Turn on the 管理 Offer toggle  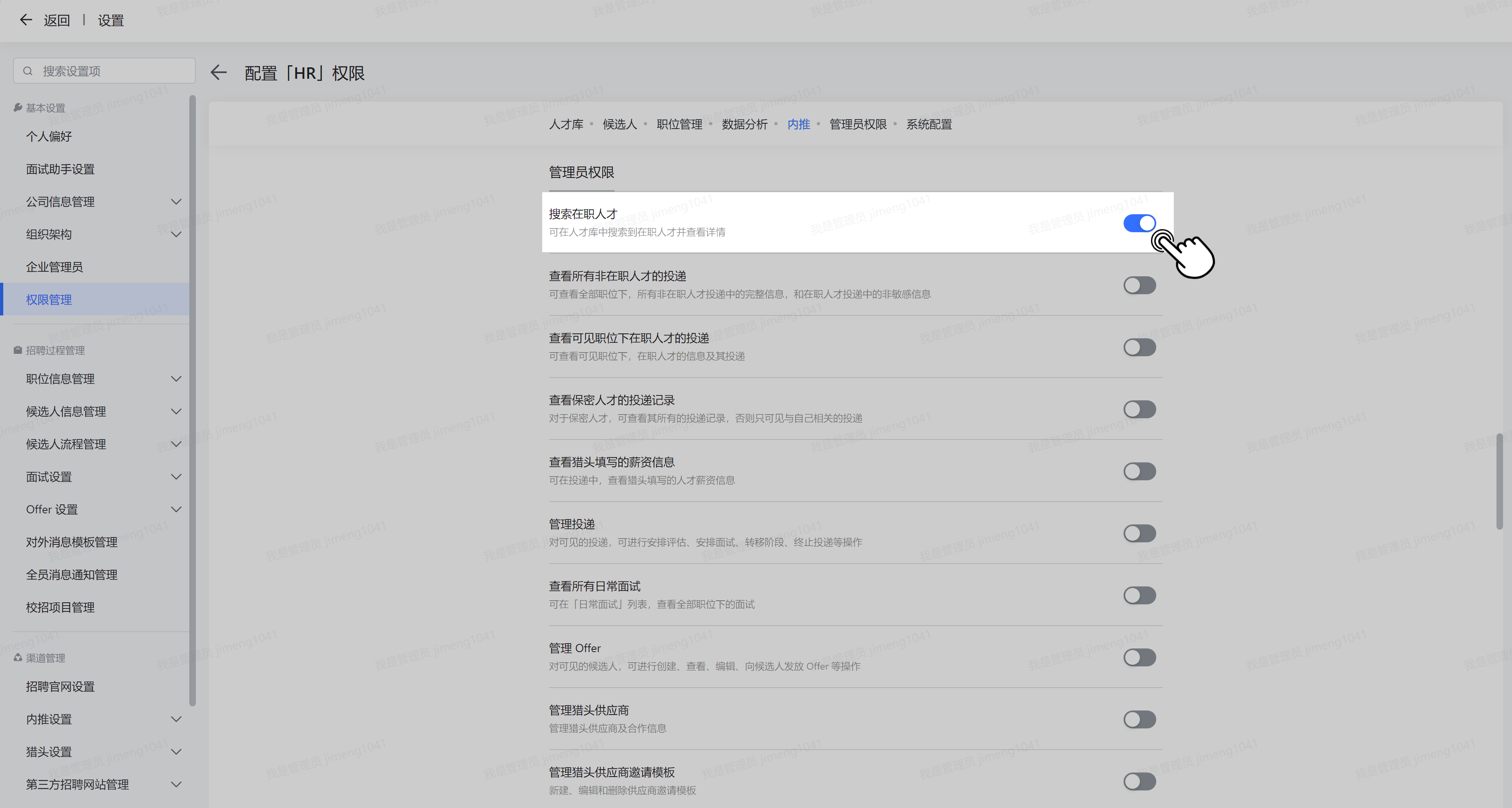click(x=1139, y=658)
